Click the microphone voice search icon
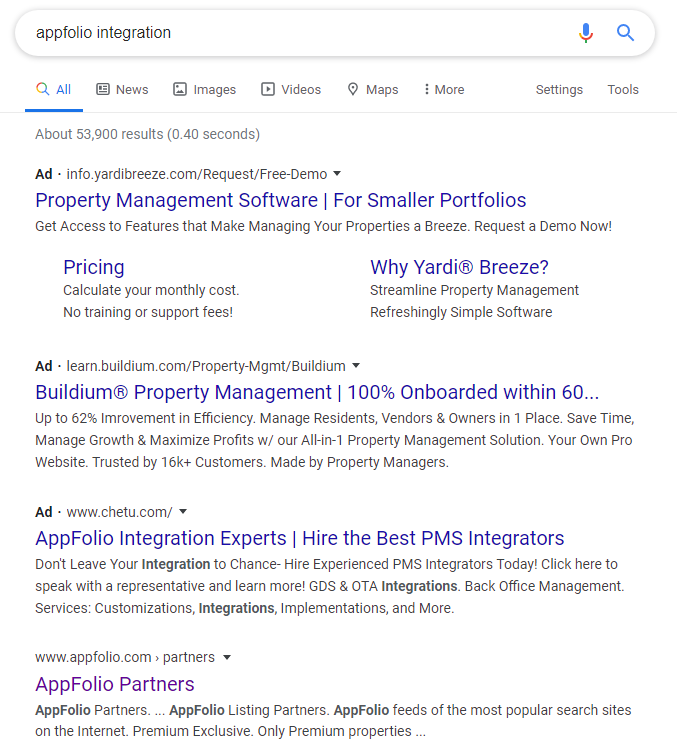The width and height of the screenshot is (677, 747). [x=586, y=33]
